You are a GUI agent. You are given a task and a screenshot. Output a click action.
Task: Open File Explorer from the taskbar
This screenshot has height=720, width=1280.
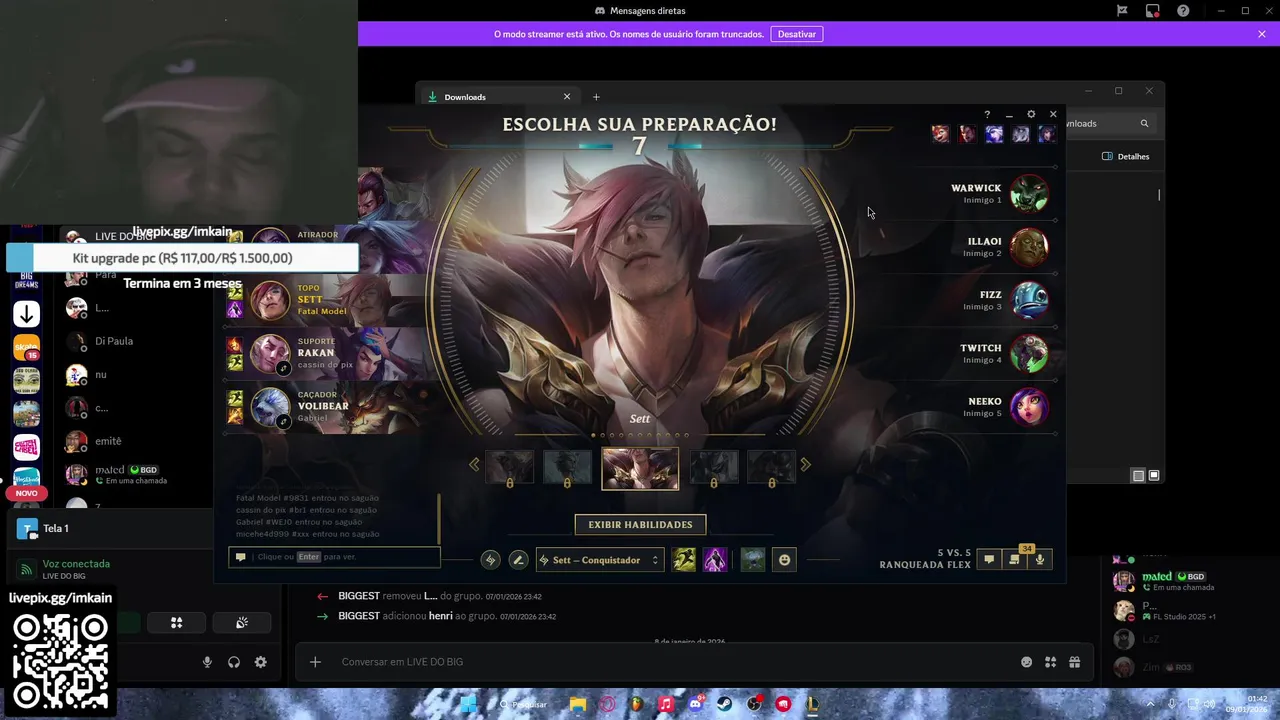pos(578,704)
